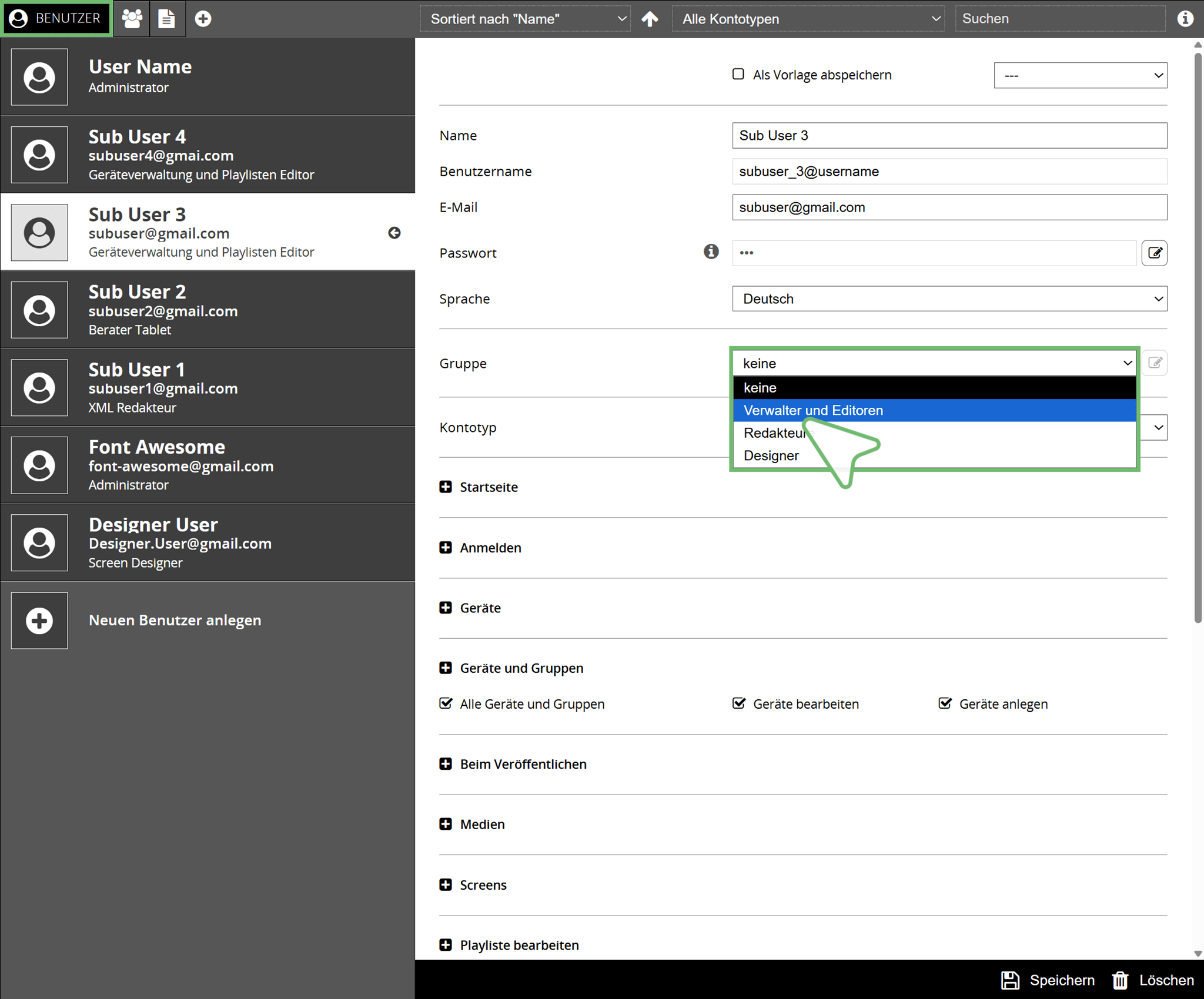Click the templates document icon
The width and height of the screenshot is (1204, 999).
click(x=167, y=19)
